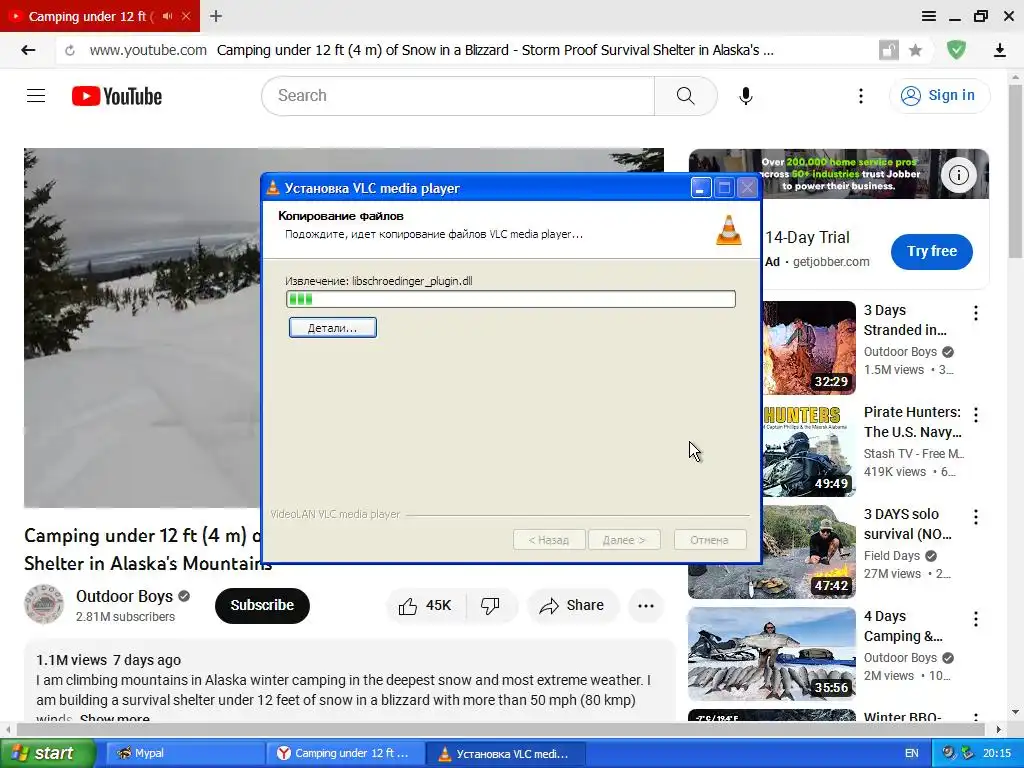This screenshot has width=1024, height=768.
Task: Click 2.81M subscribers text
Action: tap(125, 616)
